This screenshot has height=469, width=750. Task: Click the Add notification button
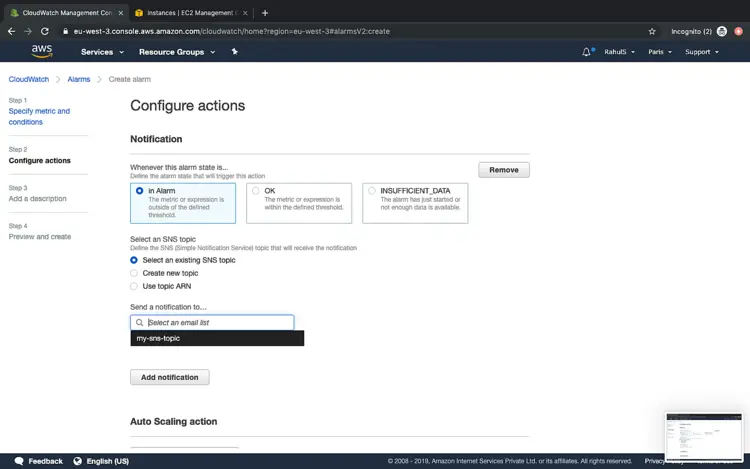point(169,377)
